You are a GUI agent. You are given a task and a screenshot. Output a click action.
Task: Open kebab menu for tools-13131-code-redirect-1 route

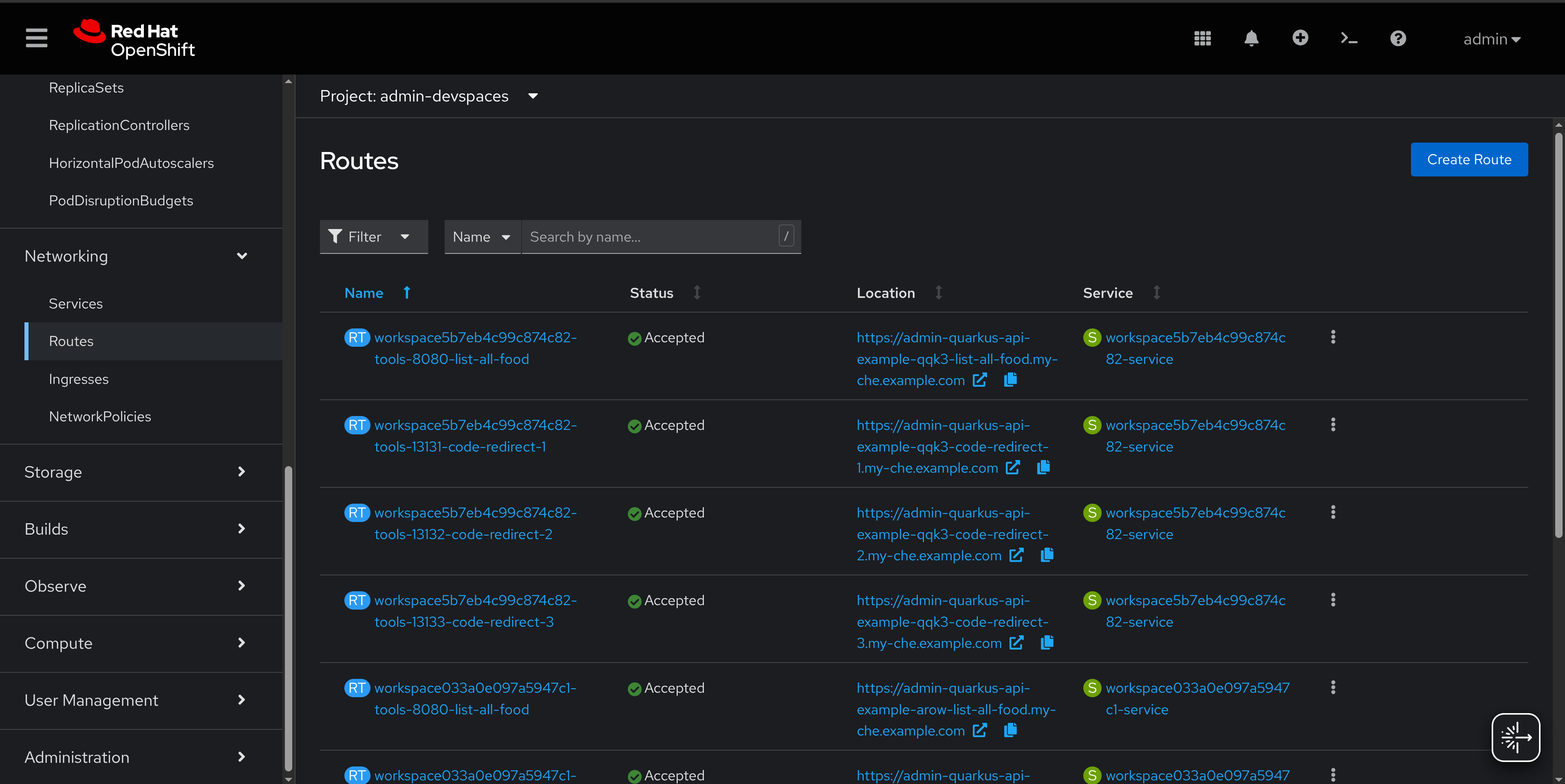(x=1332, y=425)
